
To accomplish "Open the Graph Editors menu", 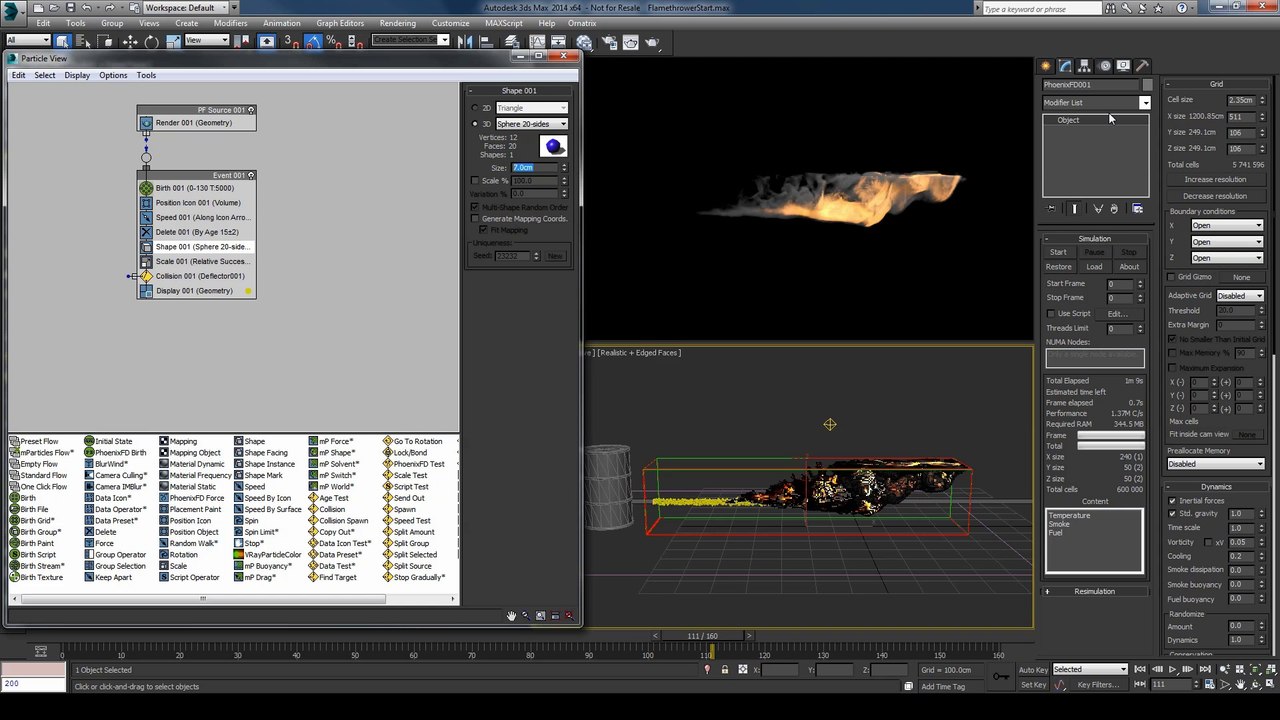I will point(340,23).
